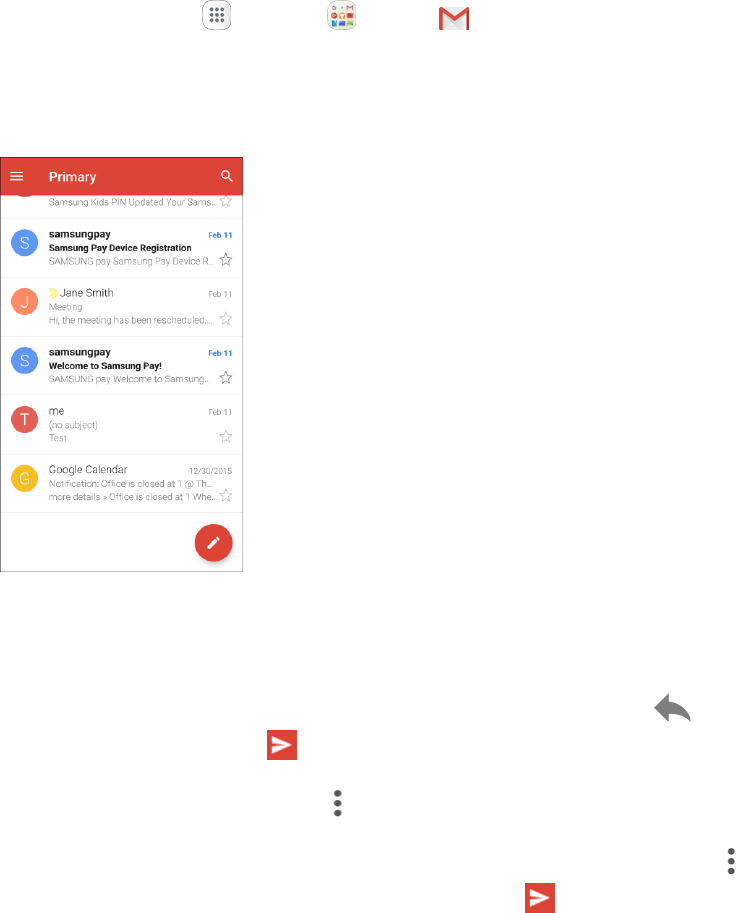Open the Google folder icon

click(341, 15)
